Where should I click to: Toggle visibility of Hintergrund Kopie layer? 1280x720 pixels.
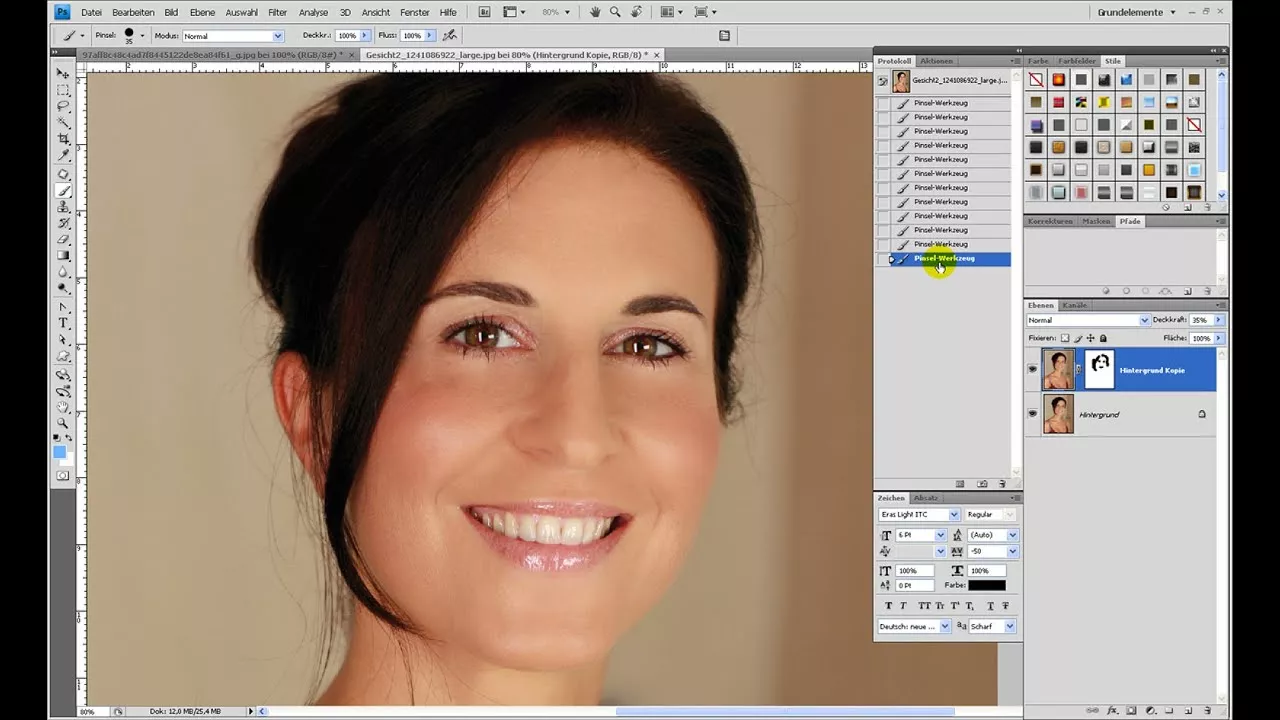(1032, 369)
